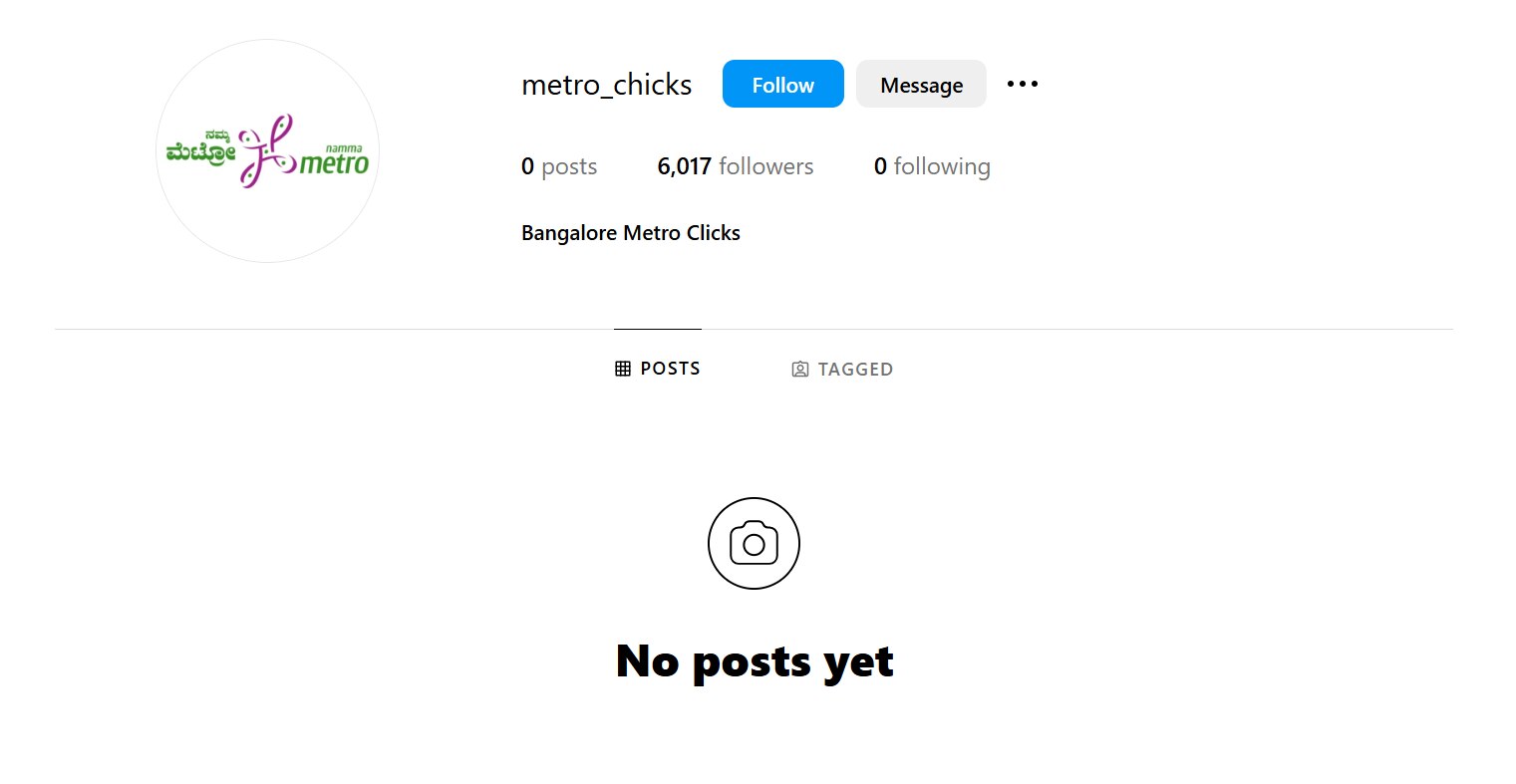The image size is (1516, 784).
Task: Click the Kannada text in the logo
Action: [x=201, y=148]
